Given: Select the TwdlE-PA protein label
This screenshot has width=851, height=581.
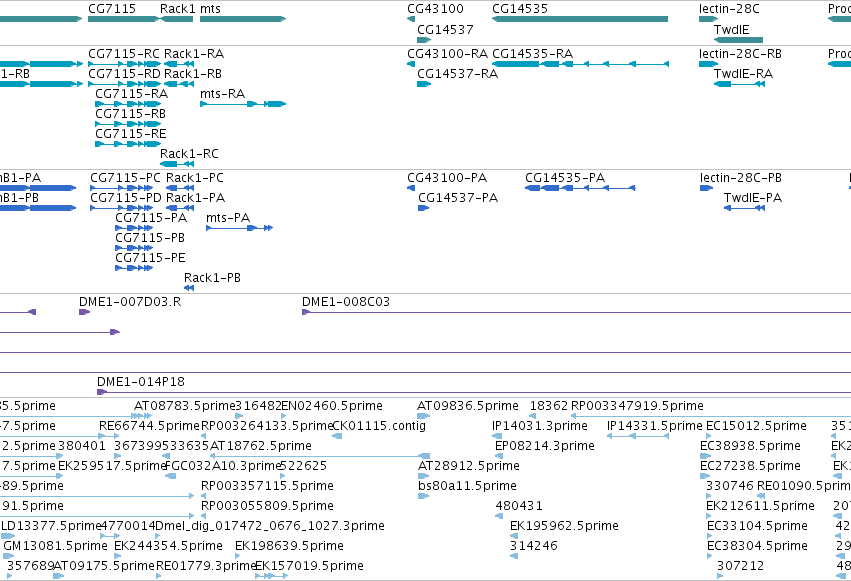Looking at the screenshot, I should tap(753, 198).
